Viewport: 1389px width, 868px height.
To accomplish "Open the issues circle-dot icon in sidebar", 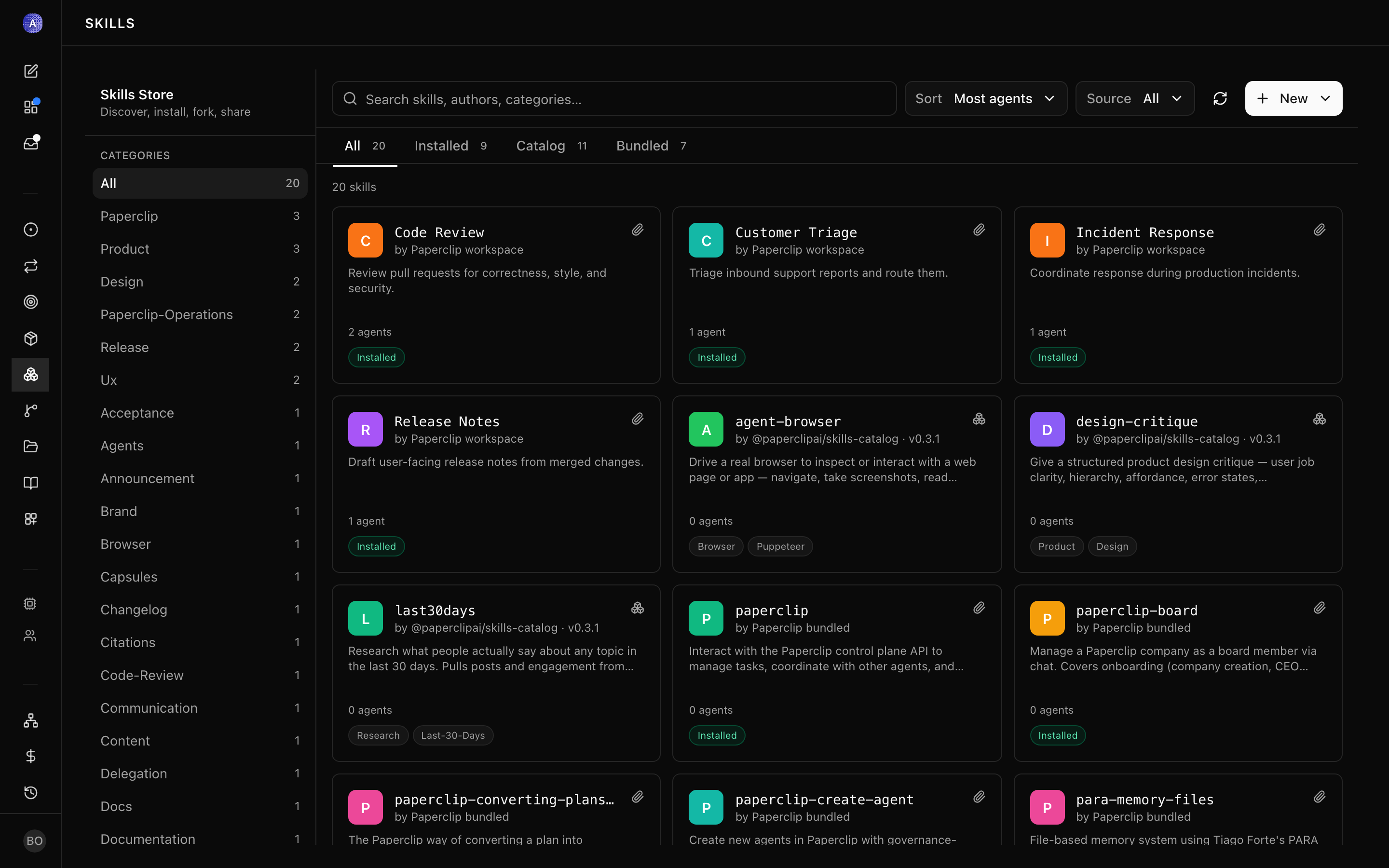I will (x=30, y=230).
